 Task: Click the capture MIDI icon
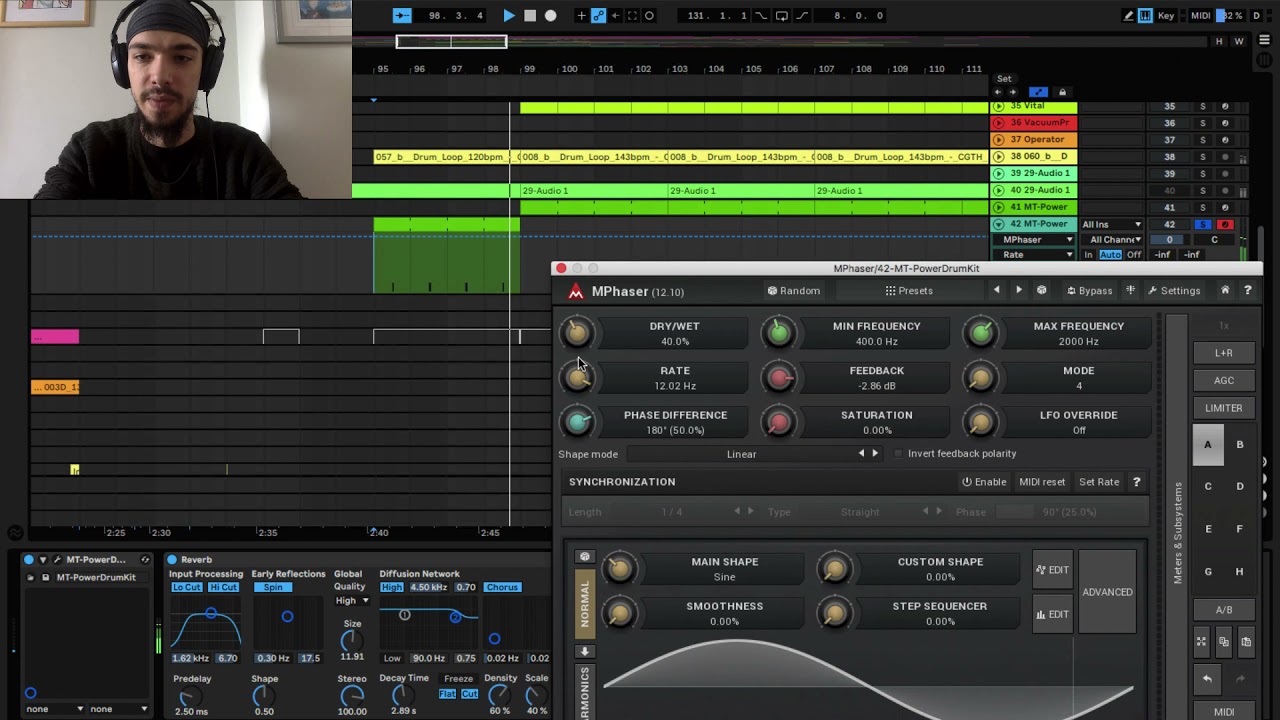click(x=633, y=15)
